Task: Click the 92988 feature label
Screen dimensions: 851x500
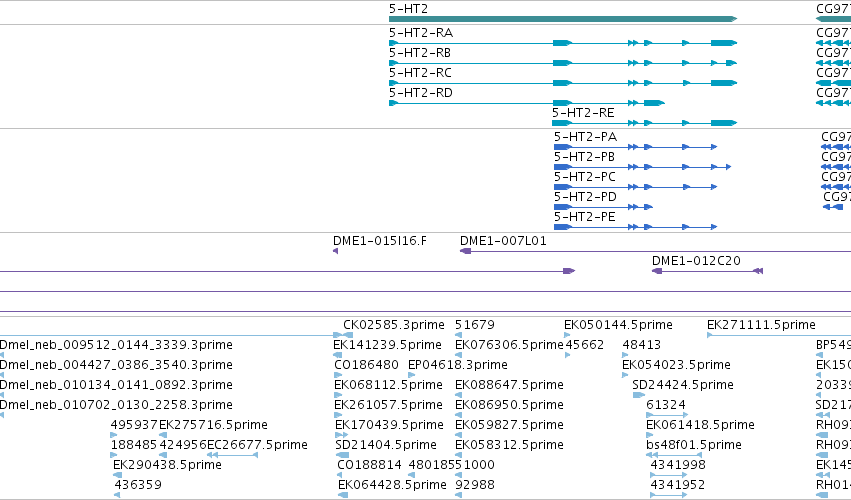Action: [475, 485]
